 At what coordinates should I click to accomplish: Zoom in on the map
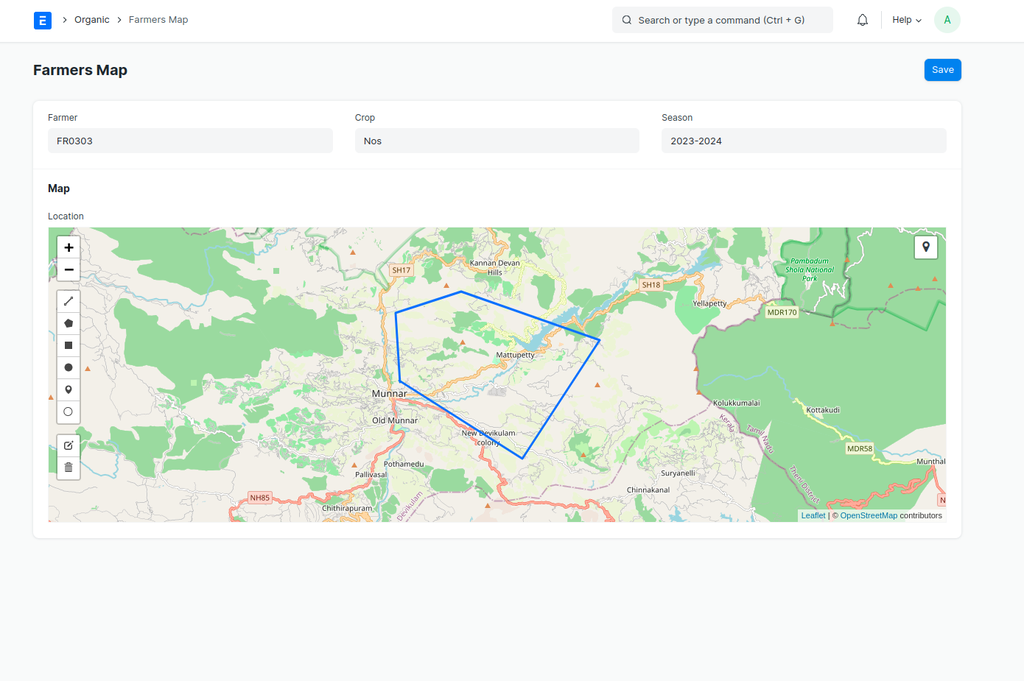[68, 247]
